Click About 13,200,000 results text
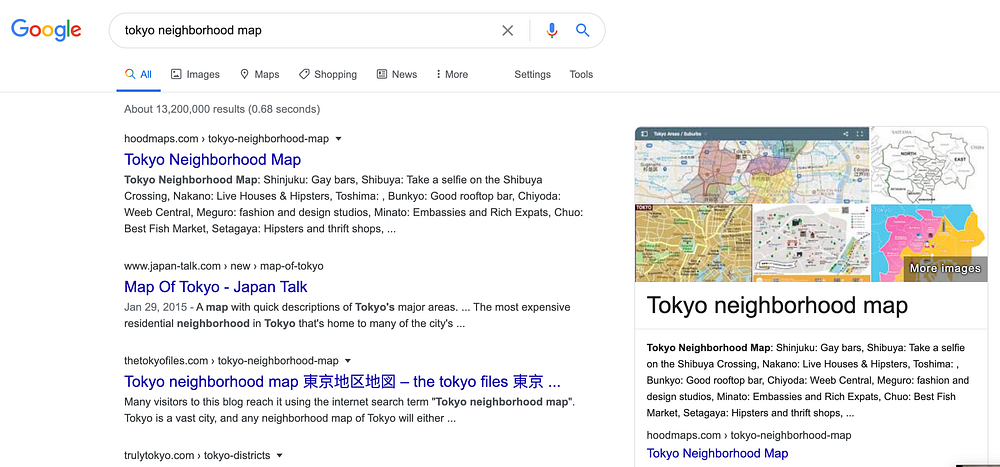Viewport: 1000px width, 467px height. (x=222, y=109)
